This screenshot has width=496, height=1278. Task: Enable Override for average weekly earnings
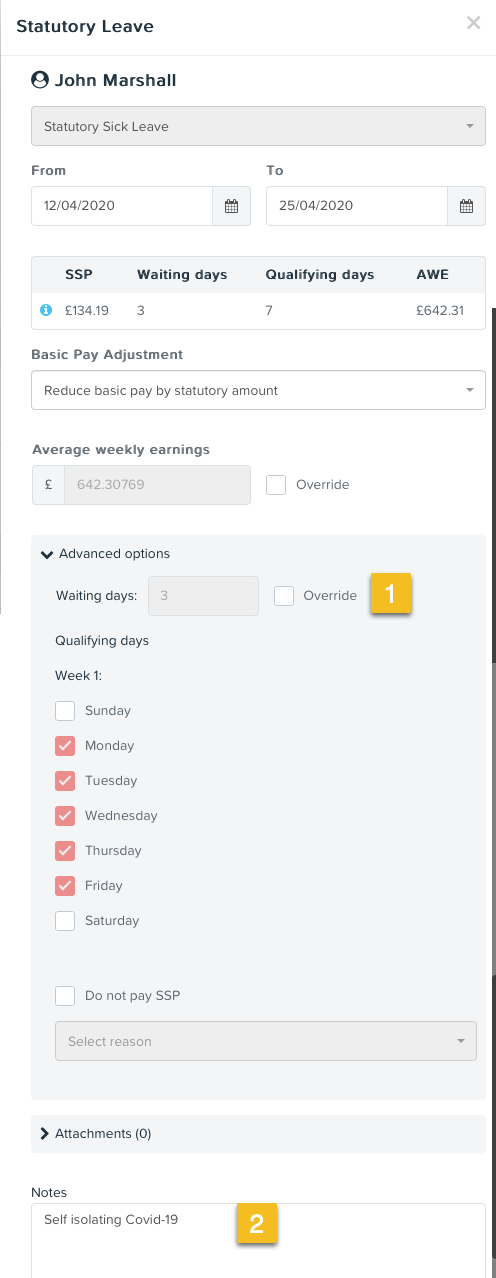pyautogui.click(x=276, y=484)
